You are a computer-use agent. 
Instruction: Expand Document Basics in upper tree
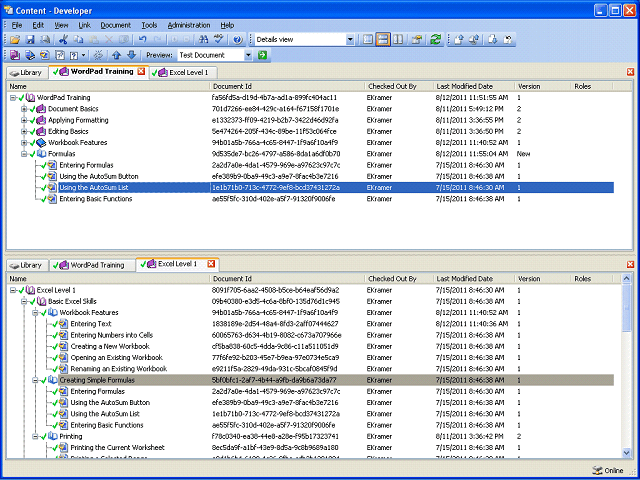[24, 109]
